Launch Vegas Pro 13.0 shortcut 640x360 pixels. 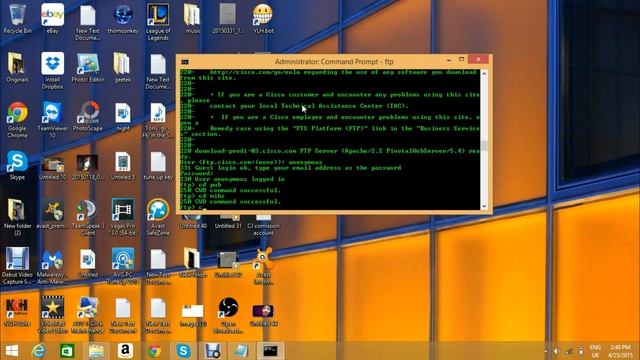(x=123, y=218)
